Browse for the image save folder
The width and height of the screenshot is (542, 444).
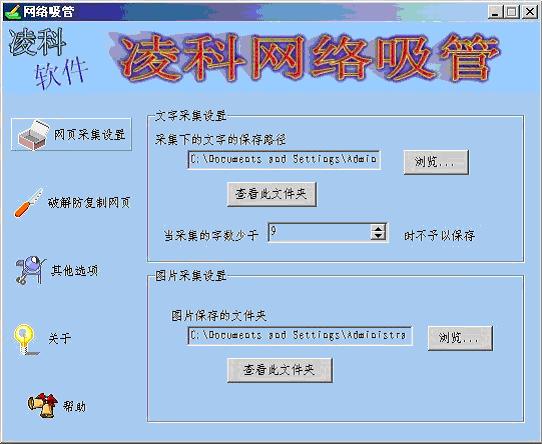pyautogui.click(x=460, y=337)
